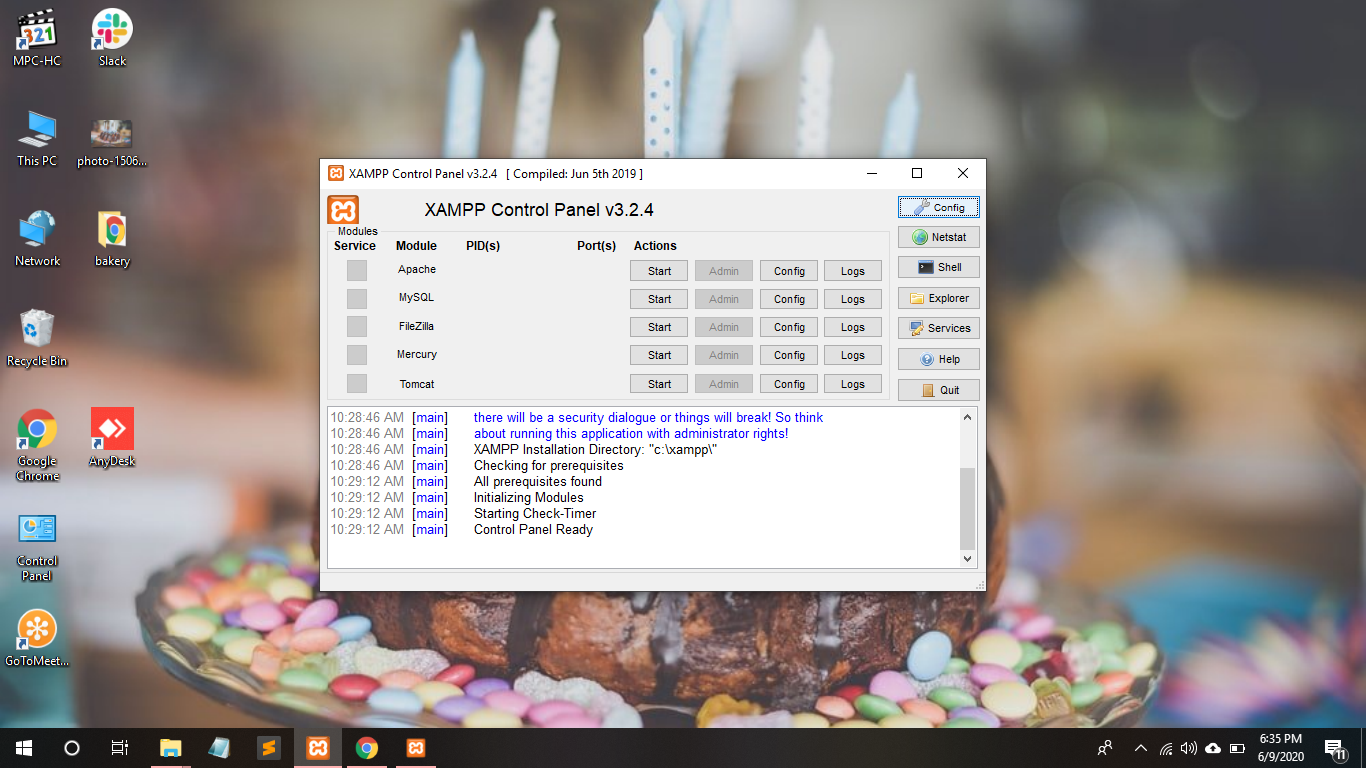
Task: Start the Tomcat module
Action: (659, 384)
